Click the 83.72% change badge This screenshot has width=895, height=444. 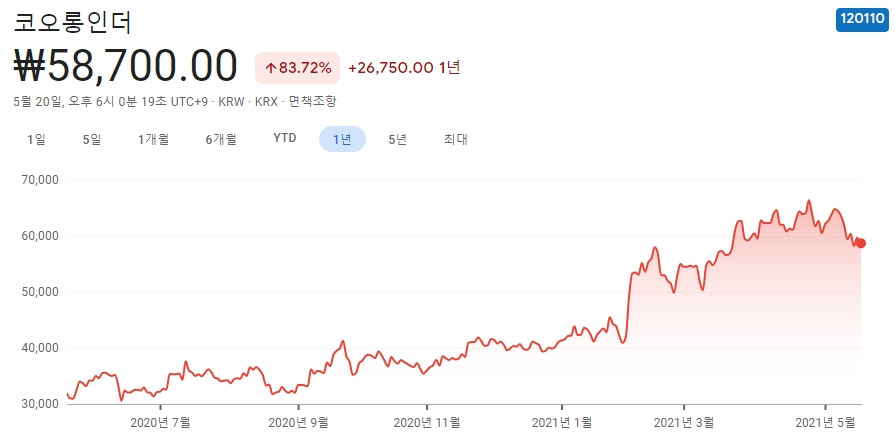click(298, 67)
